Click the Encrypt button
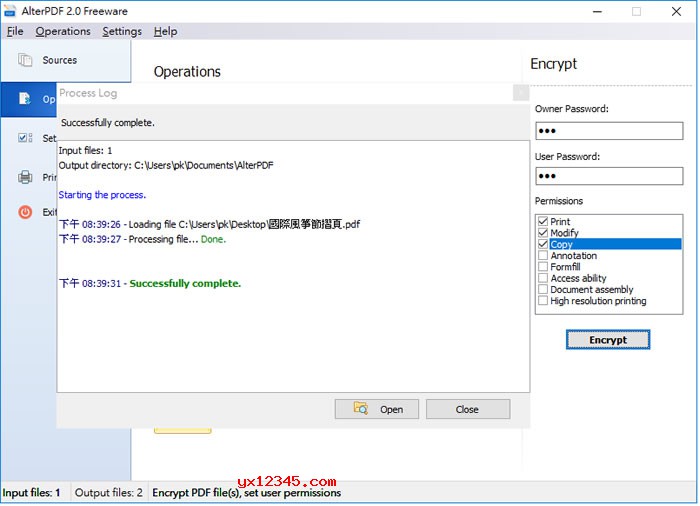700x506 pixels. click(608, 340)
